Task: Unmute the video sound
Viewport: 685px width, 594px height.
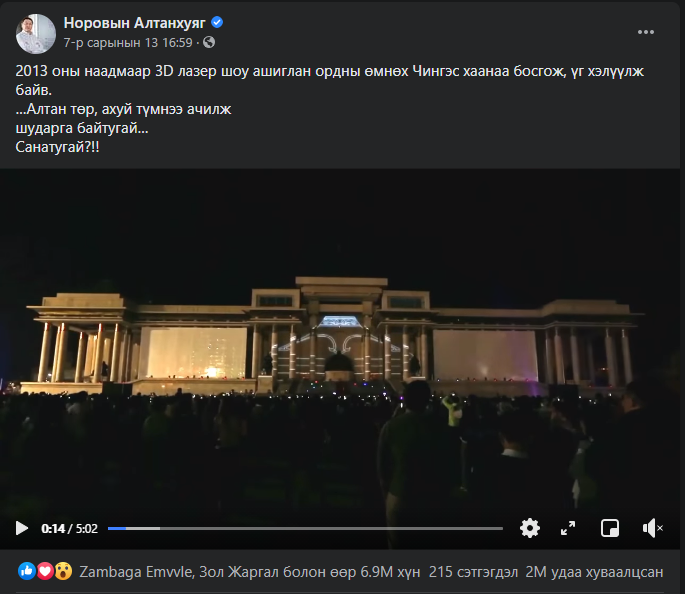Action: [653, 528]
